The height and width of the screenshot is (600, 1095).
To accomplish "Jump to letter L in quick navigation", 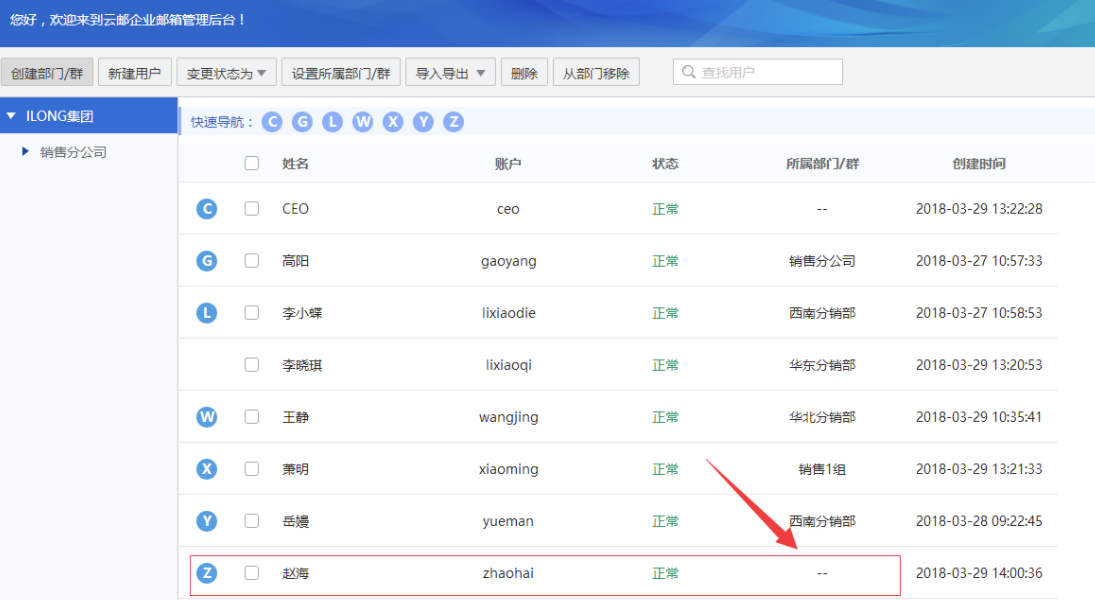I will pos(332,122).
